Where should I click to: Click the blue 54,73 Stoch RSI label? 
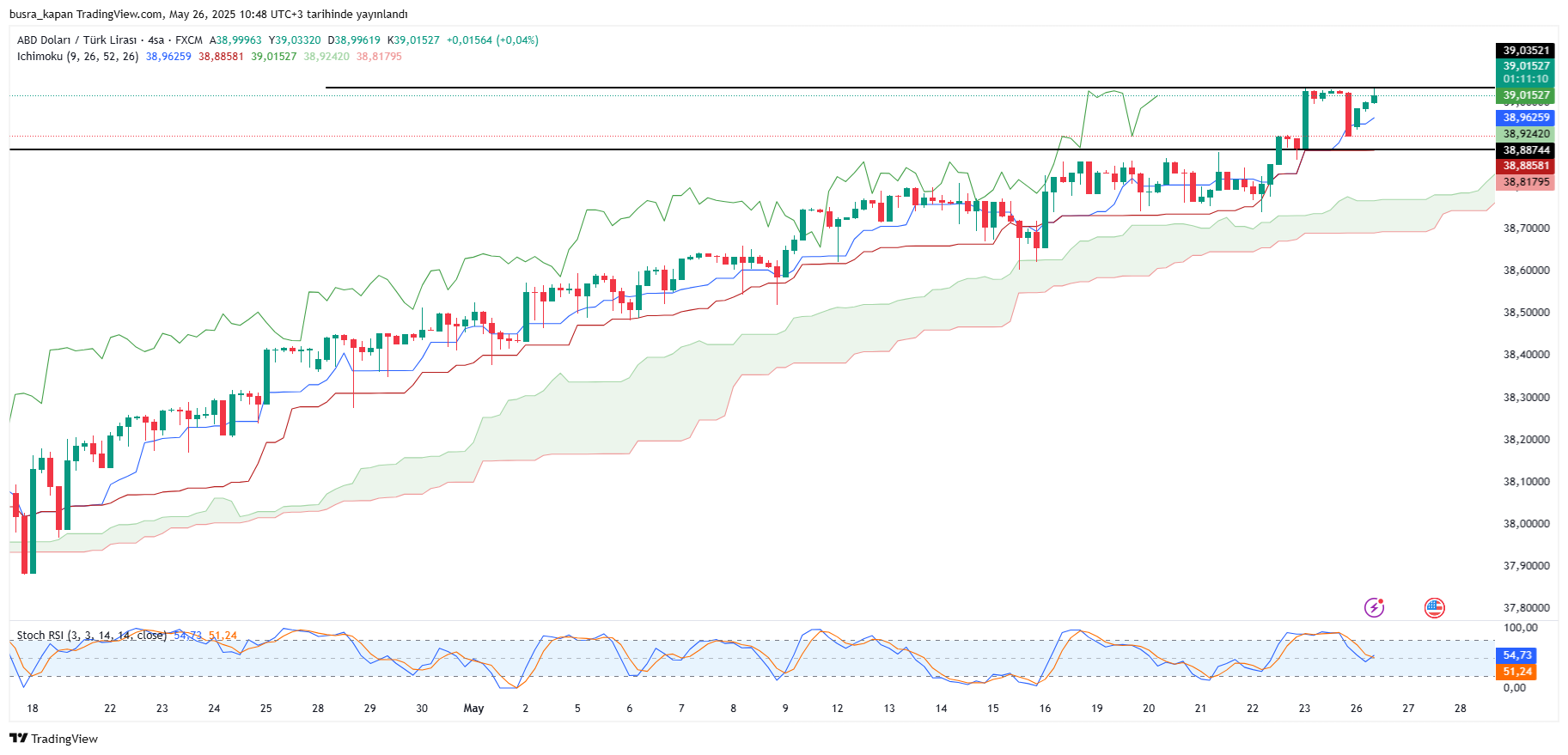point(1517,655)
